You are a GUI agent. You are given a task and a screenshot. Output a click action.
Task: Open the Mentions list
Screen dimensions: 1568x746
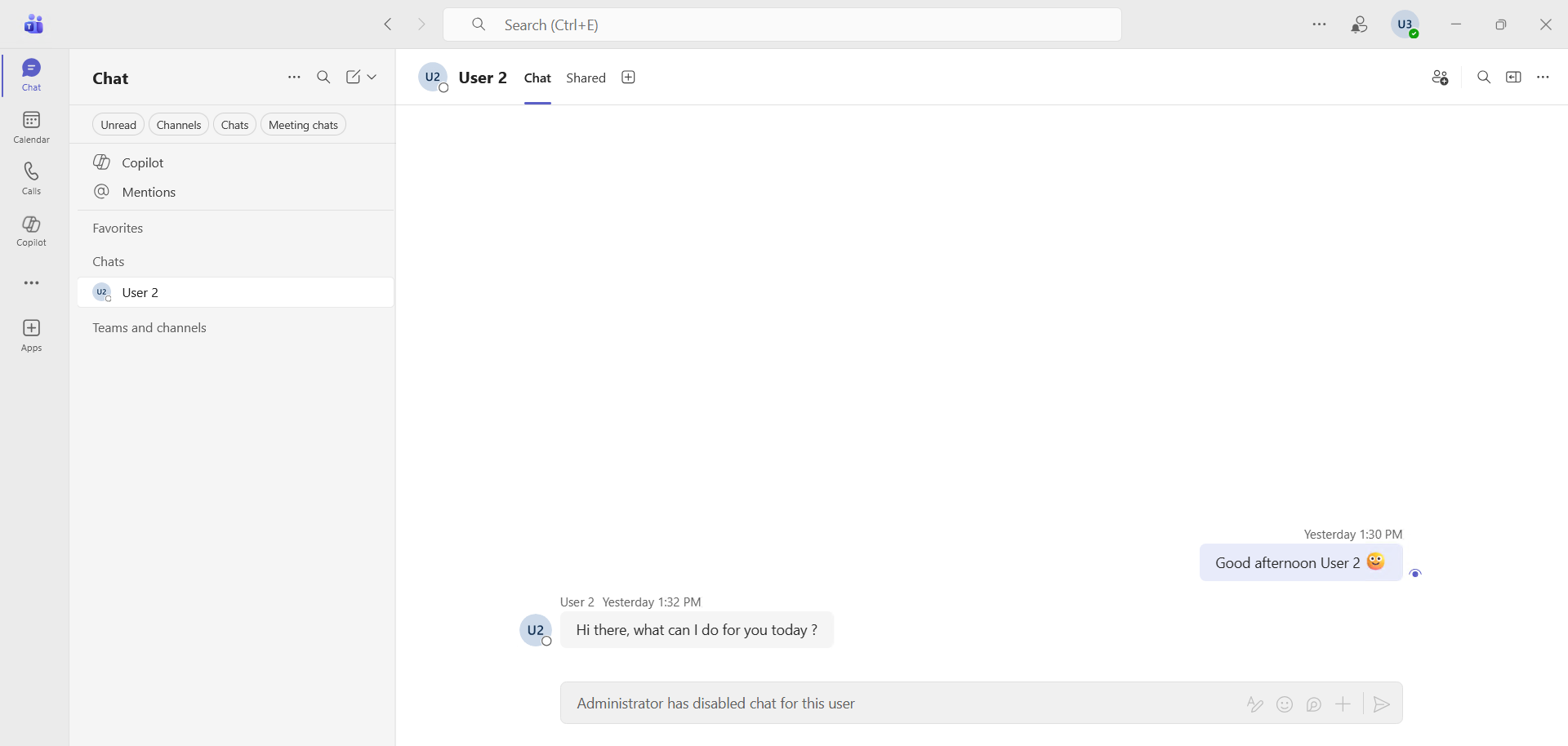(x=149, y=193)
